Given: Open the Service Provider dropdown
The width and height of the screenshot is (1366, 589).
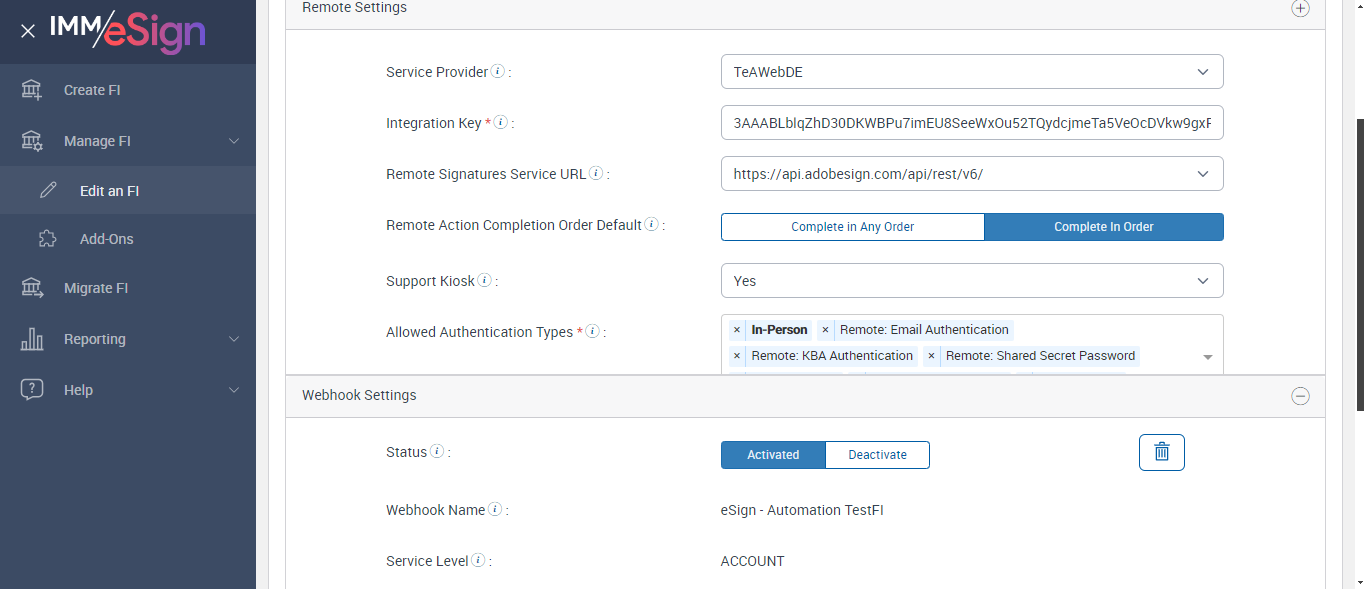Looking at the screenshot, I should [x=971, y=72].
